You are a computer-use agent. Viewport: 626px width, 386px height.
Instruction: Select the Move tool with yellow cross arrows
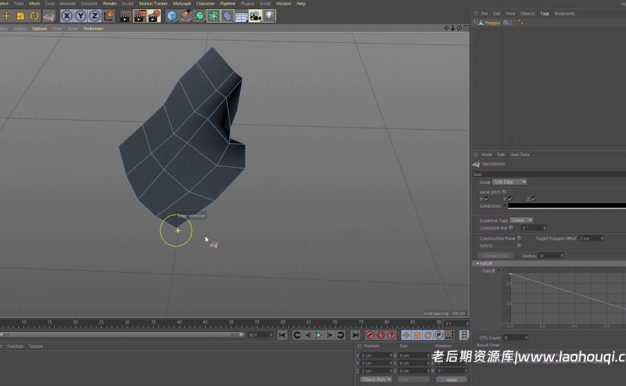6,16
